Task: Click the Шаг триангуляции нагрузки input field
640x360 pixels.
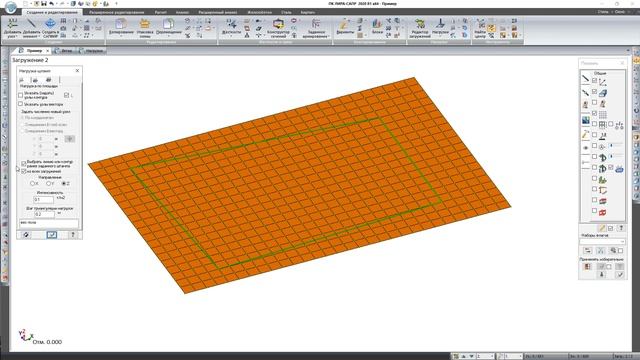Action: pyautogui.click(x=44, y=214)
